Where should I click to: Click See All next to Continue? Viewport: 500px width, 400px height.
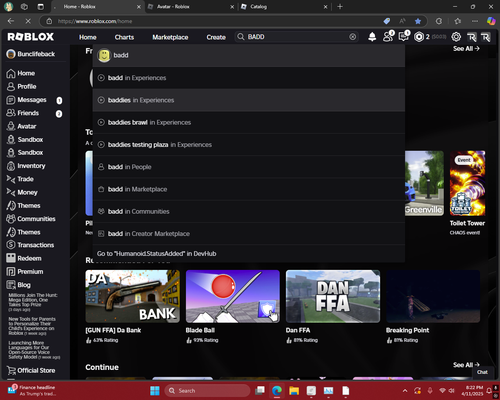[466, 365]
